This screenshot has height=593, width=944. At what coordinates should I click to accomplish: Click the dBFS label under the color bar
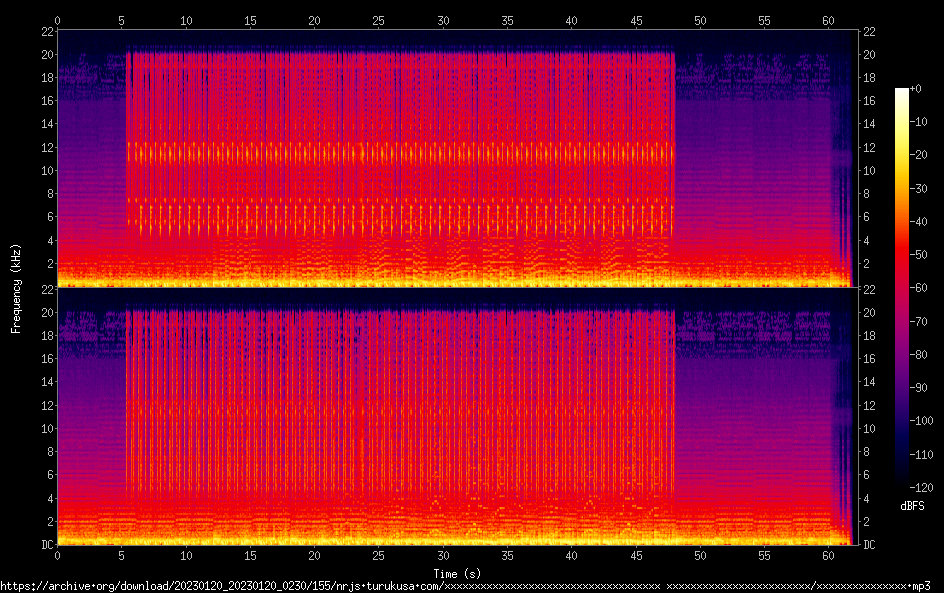tap(911, 507)
